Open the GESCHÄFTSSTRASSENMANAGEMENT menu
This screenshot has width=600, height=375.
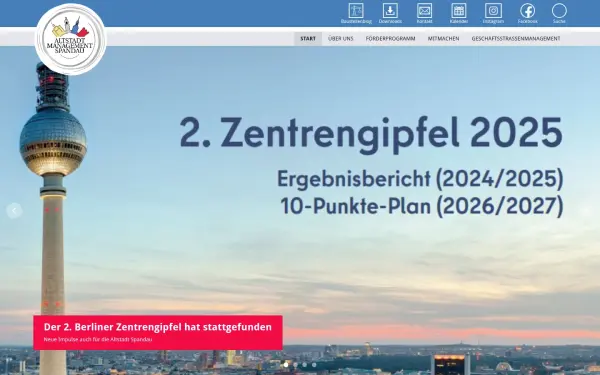click(516, 39)
